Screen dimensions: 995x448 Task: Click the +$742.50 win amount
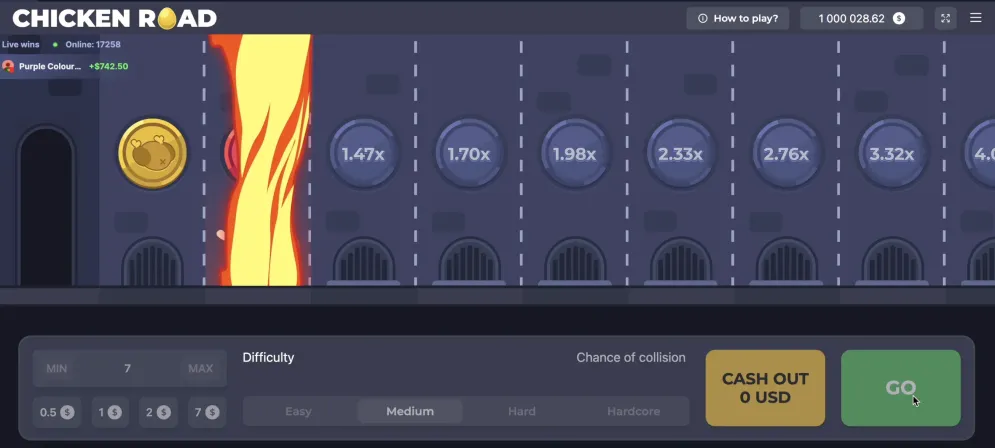[109, 66]
